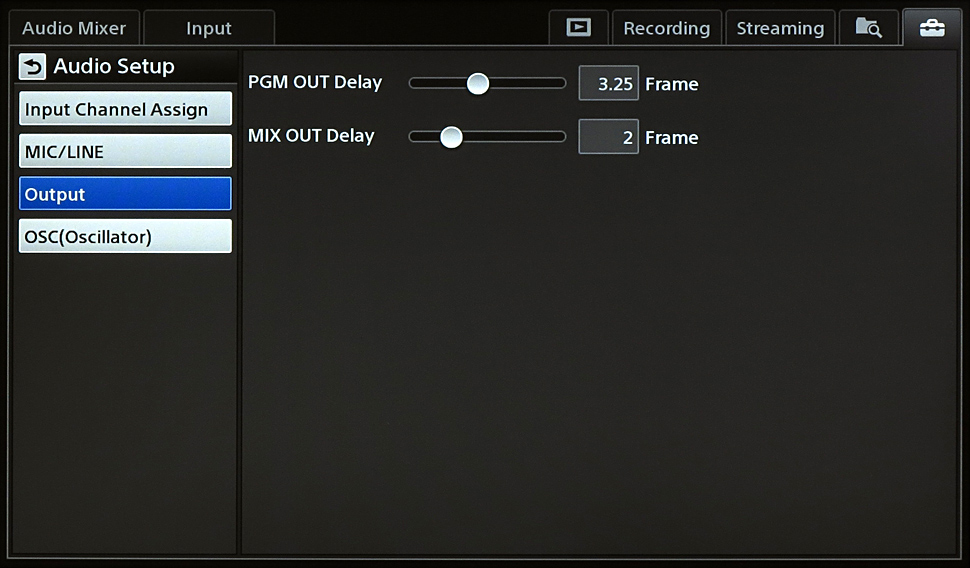The height and width of the screenshot is (568, 970).
Task: Select the Output menu item
Action: coord(125,194)
